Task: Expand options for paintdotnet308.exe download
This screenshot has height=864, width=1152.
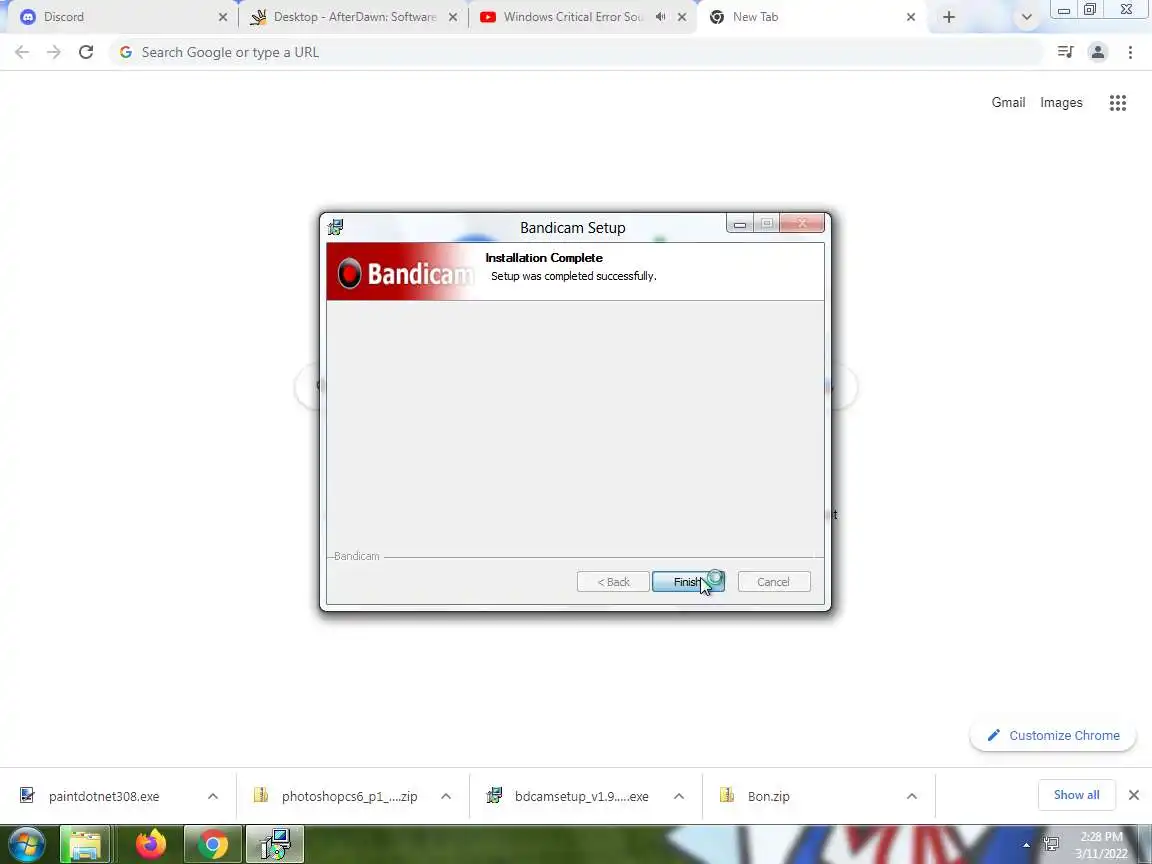Action: [x=212, y=796]
